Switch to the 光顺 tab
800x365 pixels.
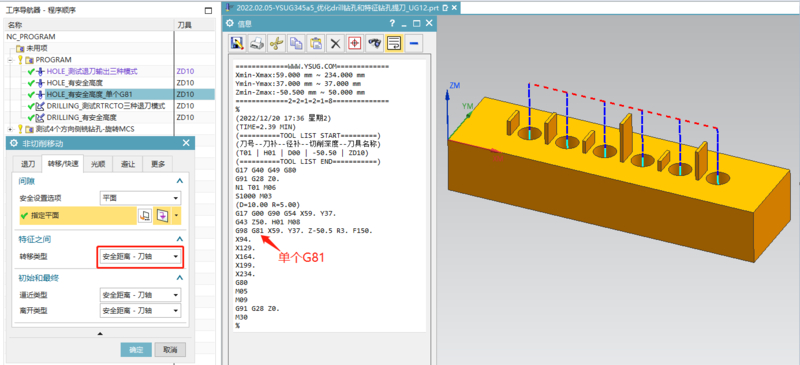97,164
